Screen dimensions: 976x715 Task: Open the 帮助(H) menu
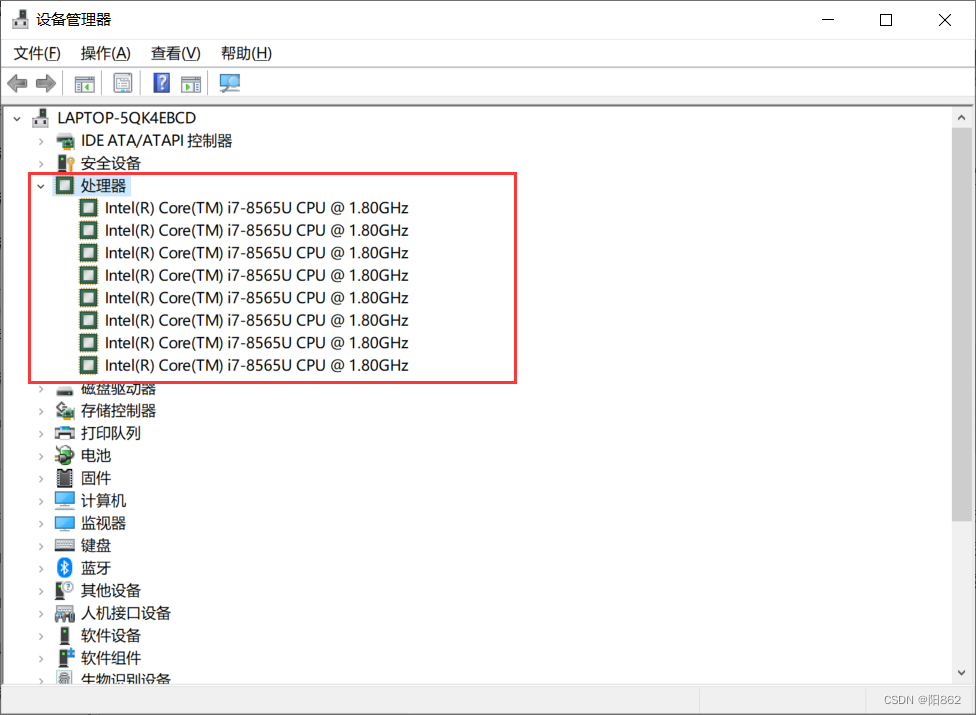(246, 54)
